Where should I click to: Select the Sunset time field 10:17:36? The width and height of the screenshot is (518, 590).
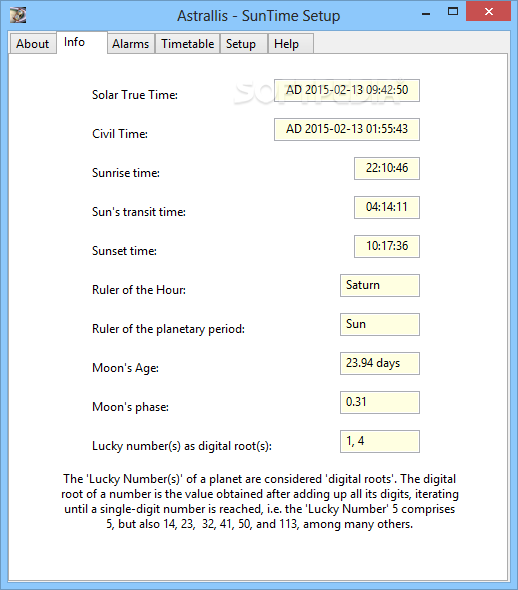click(387, 246)
